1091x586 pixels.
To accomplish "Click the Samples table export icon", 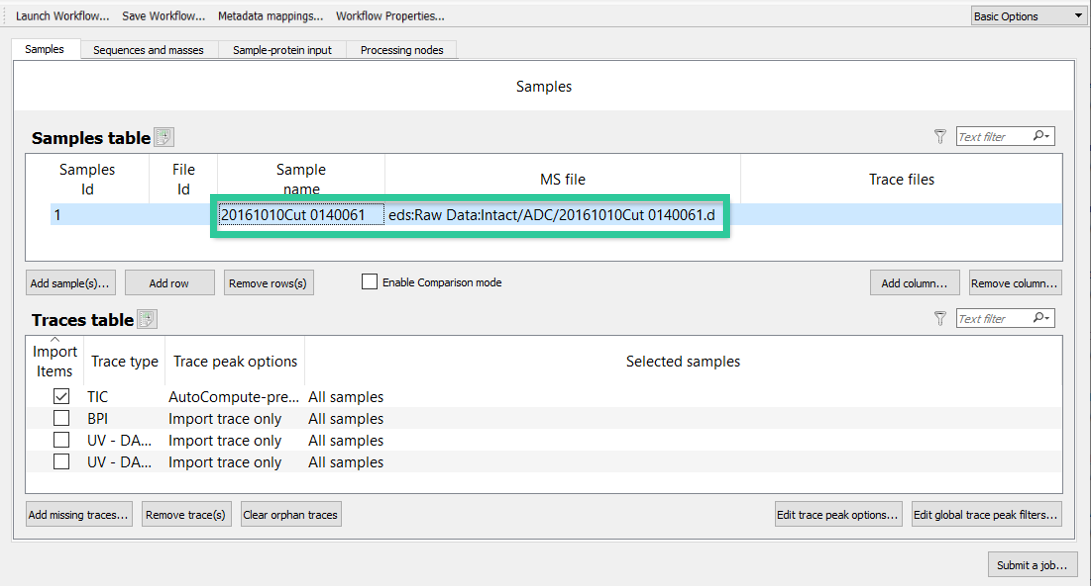I will (x=164, y=137).
